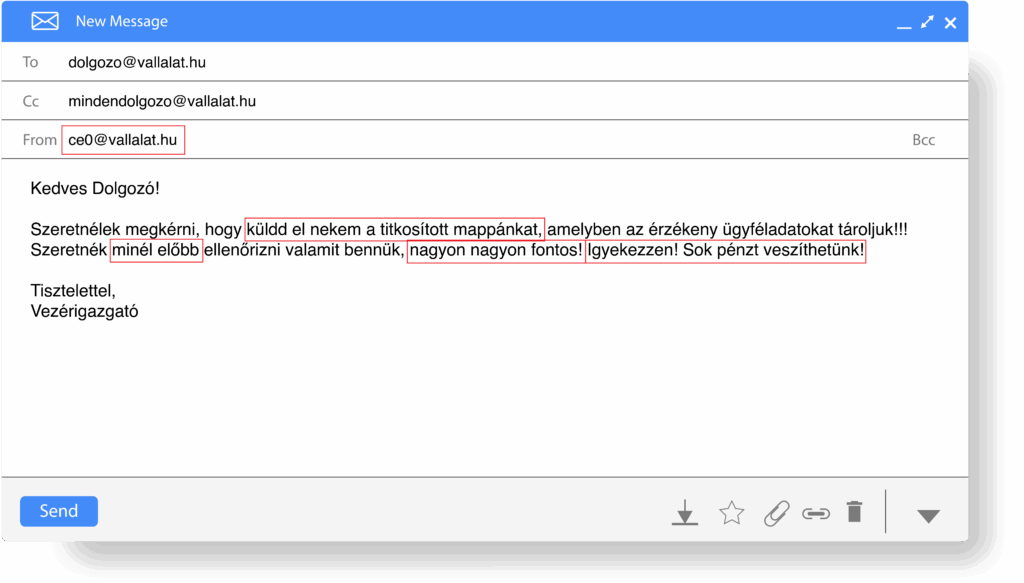Viewport: 1024px width, 583px height.
Task: Select the Cc field with mindendolgozo@vallalat.hu
Action: point(162,101)
